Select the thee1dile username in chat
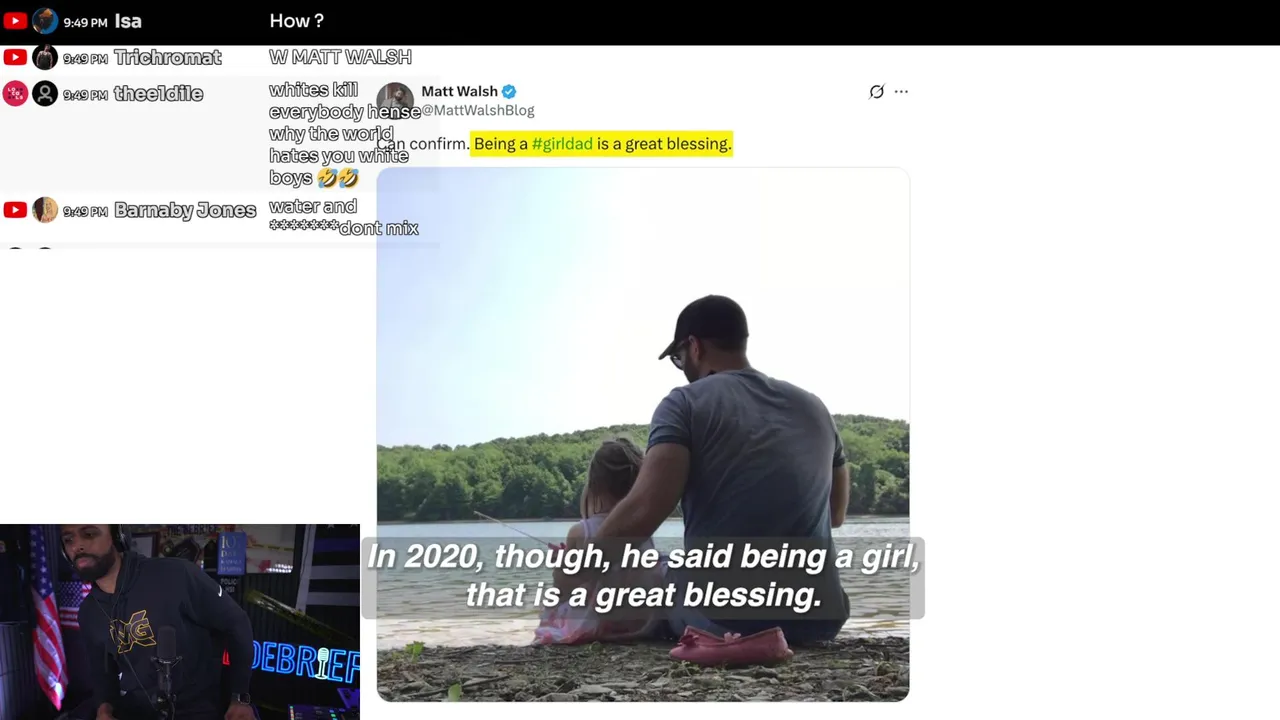 (x=158, y=94)
